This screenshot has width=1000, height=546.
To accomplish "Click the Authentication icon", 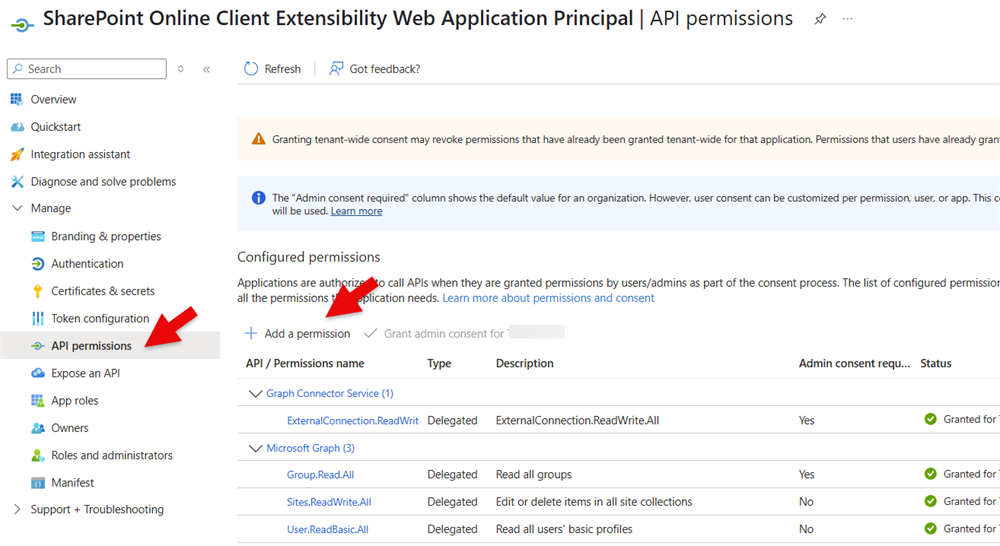I will pyautogui.click(x=38, y=264).
